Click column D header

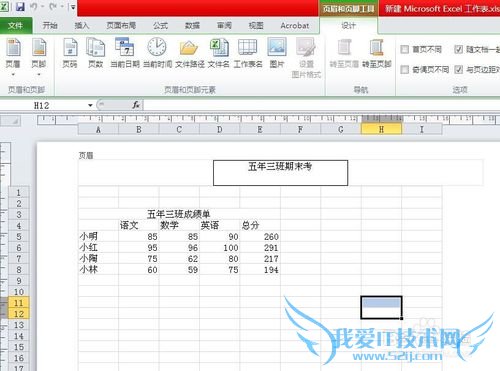pyautogui.click(x=220, y=129)
